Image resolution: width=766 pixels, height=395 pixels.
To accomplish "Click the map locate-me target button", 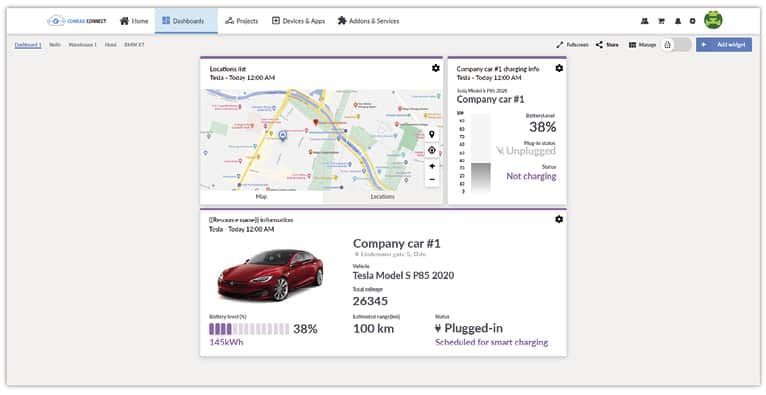I will click(432, 150).
